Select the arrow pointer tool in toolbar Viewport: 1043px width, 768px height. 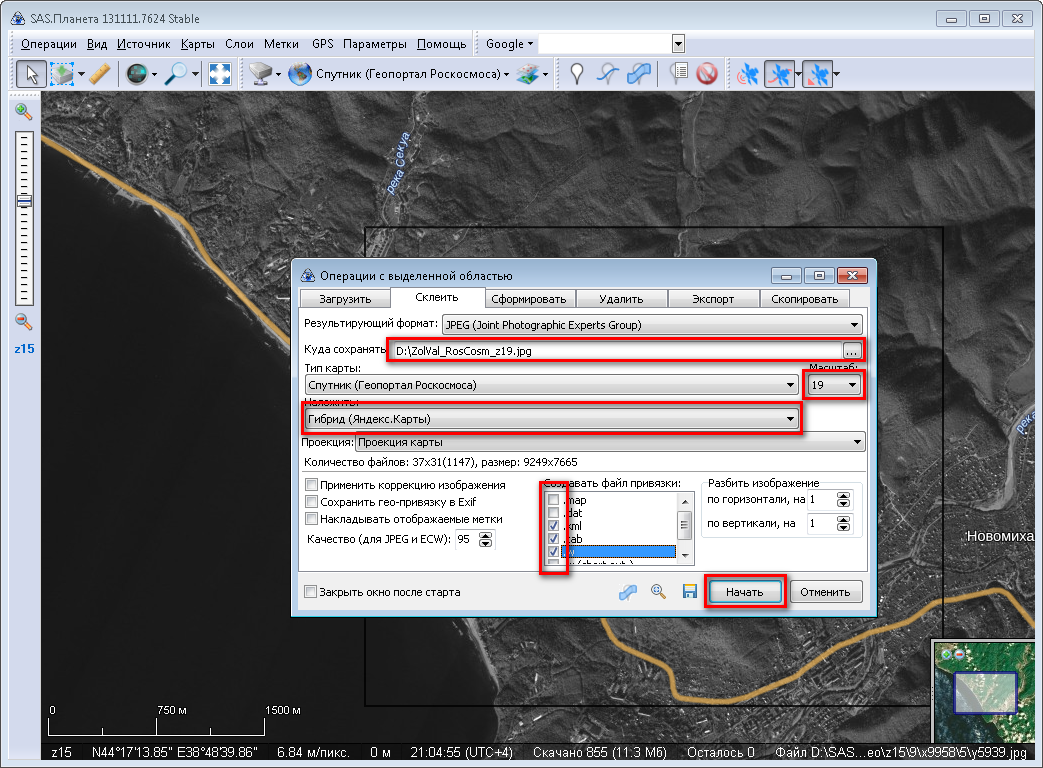(x=31, y=74)
